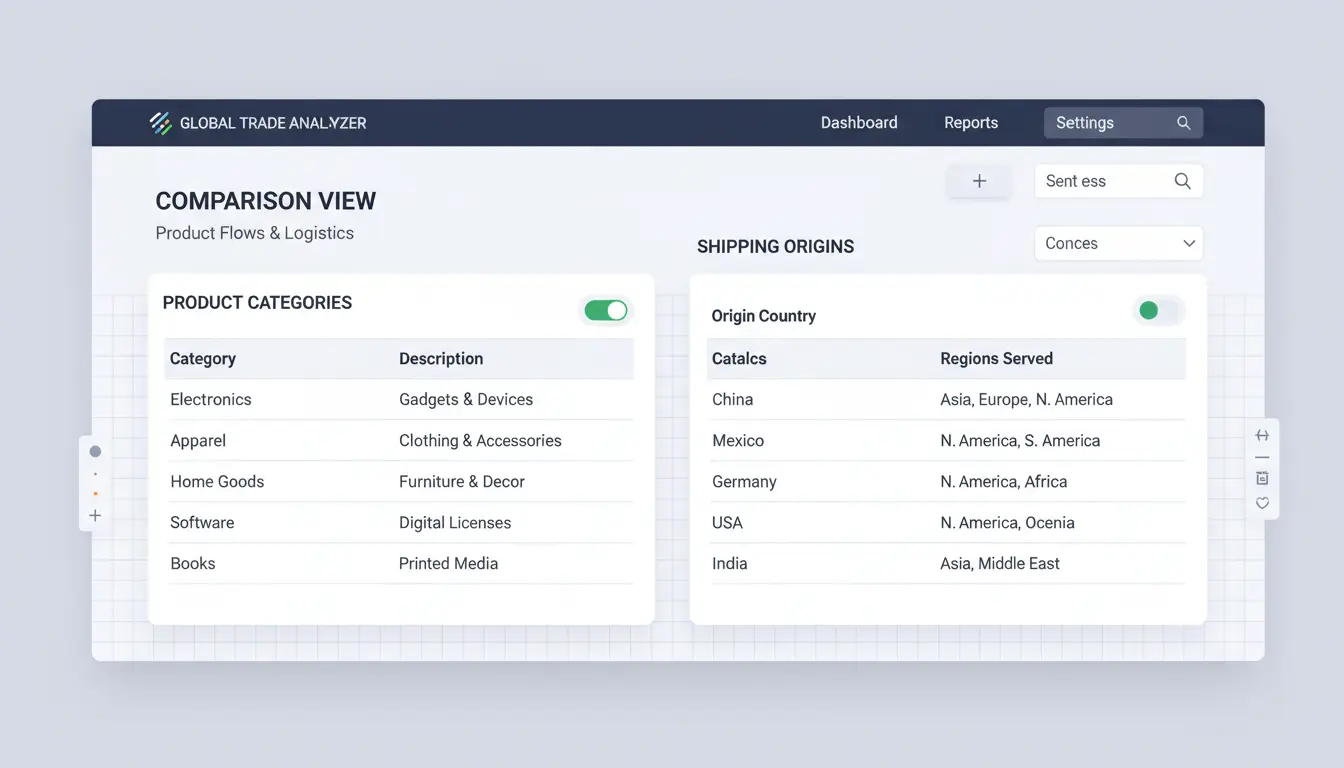Click the Global Trade Analyzer logo icon
The width and height of the screenshot is (1344, 768).
click(160, 122)
